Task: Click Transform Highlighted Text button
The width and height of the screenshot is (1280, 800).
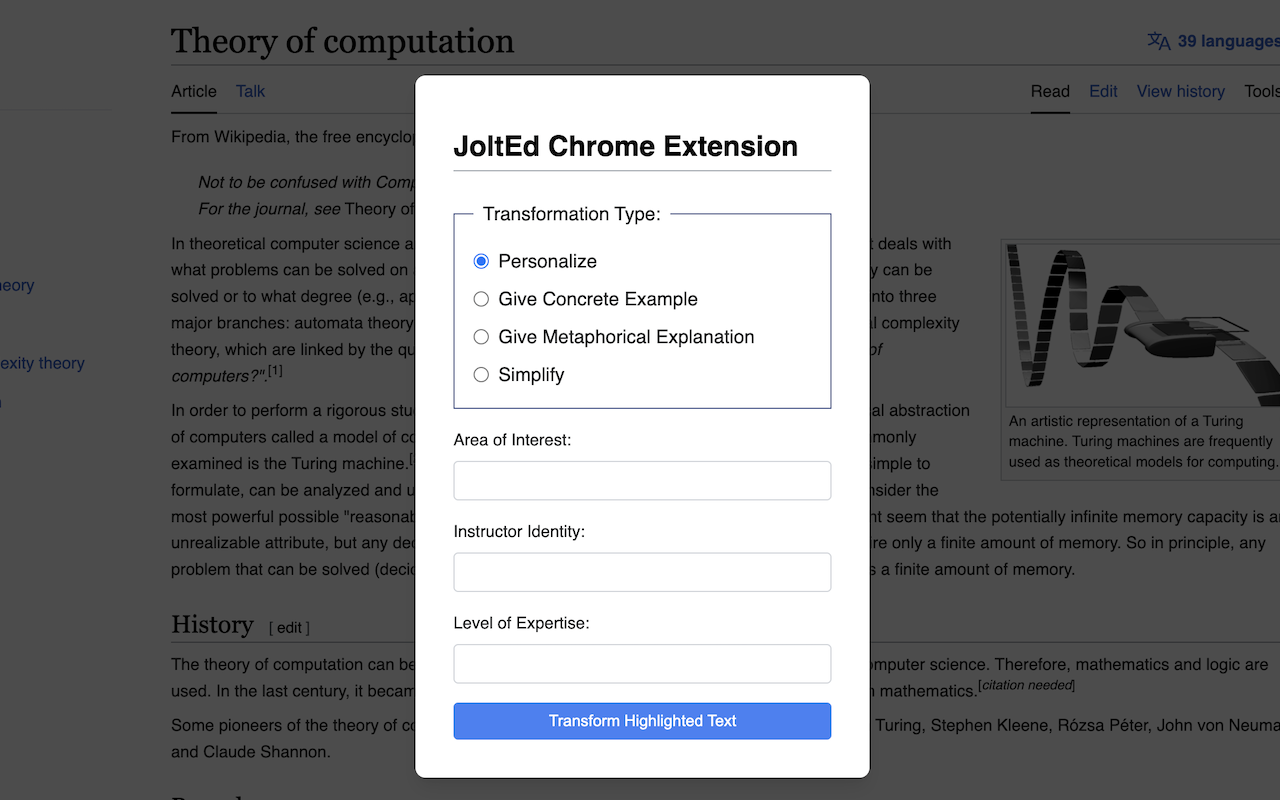Action: (x=642, y=720)
